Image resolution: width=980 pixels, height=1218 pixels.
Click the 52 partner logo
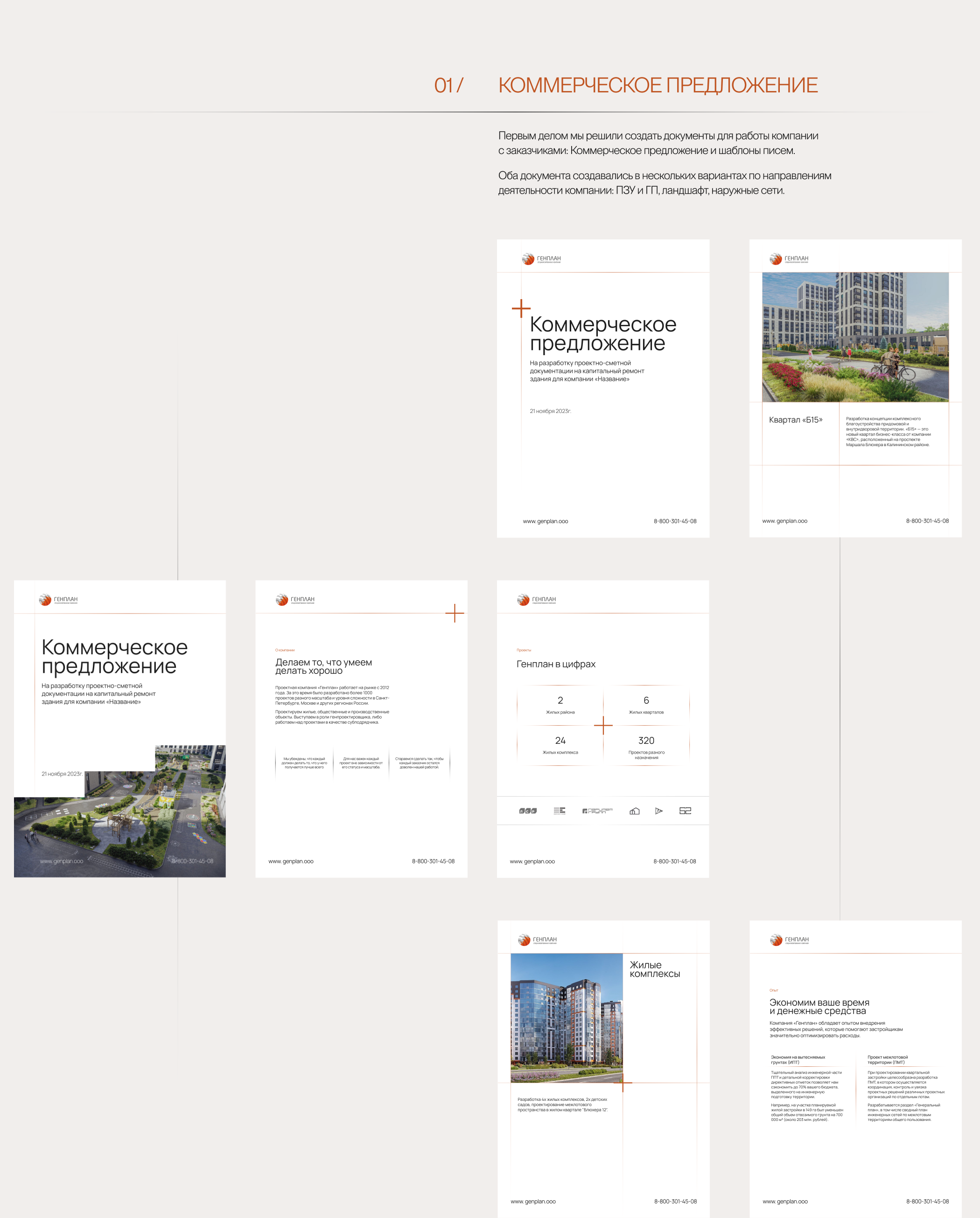point(685,811)
